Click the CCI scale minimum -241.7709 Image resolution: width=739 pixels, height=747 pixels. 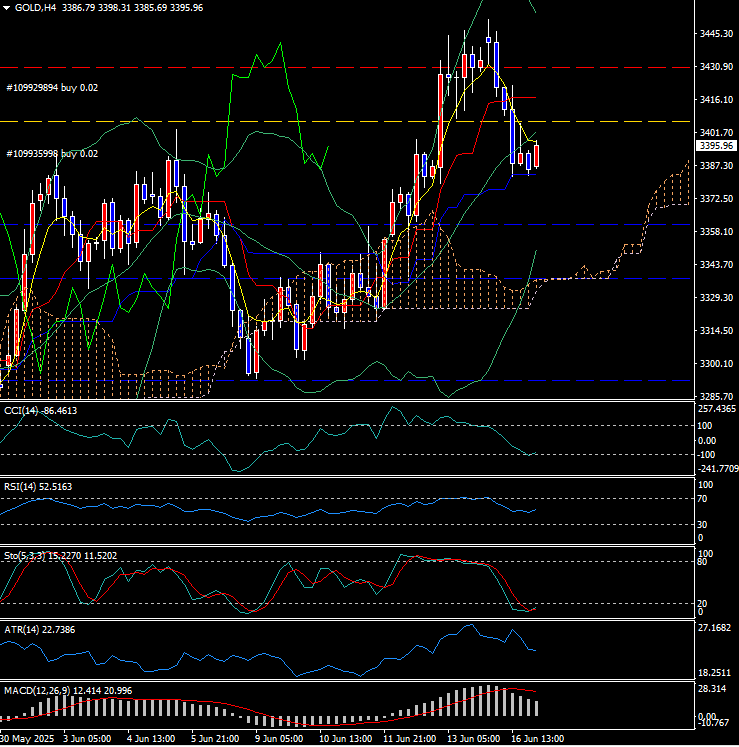pyautogui.click(x=718, y=469)
